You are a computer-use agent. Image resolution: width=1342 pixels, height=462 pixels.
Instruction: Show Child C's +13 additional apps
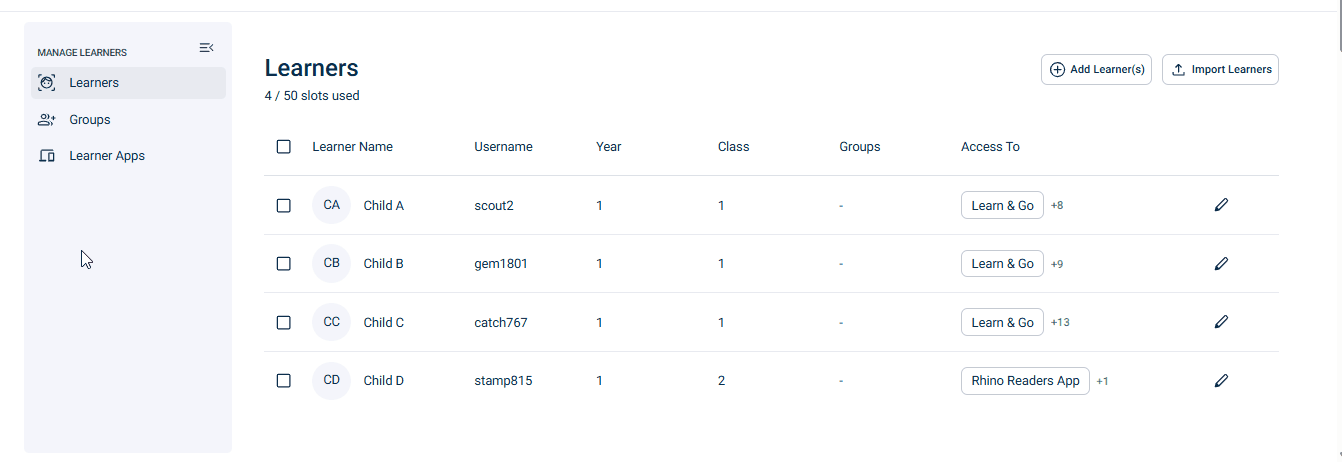[x=1060, y=323]
